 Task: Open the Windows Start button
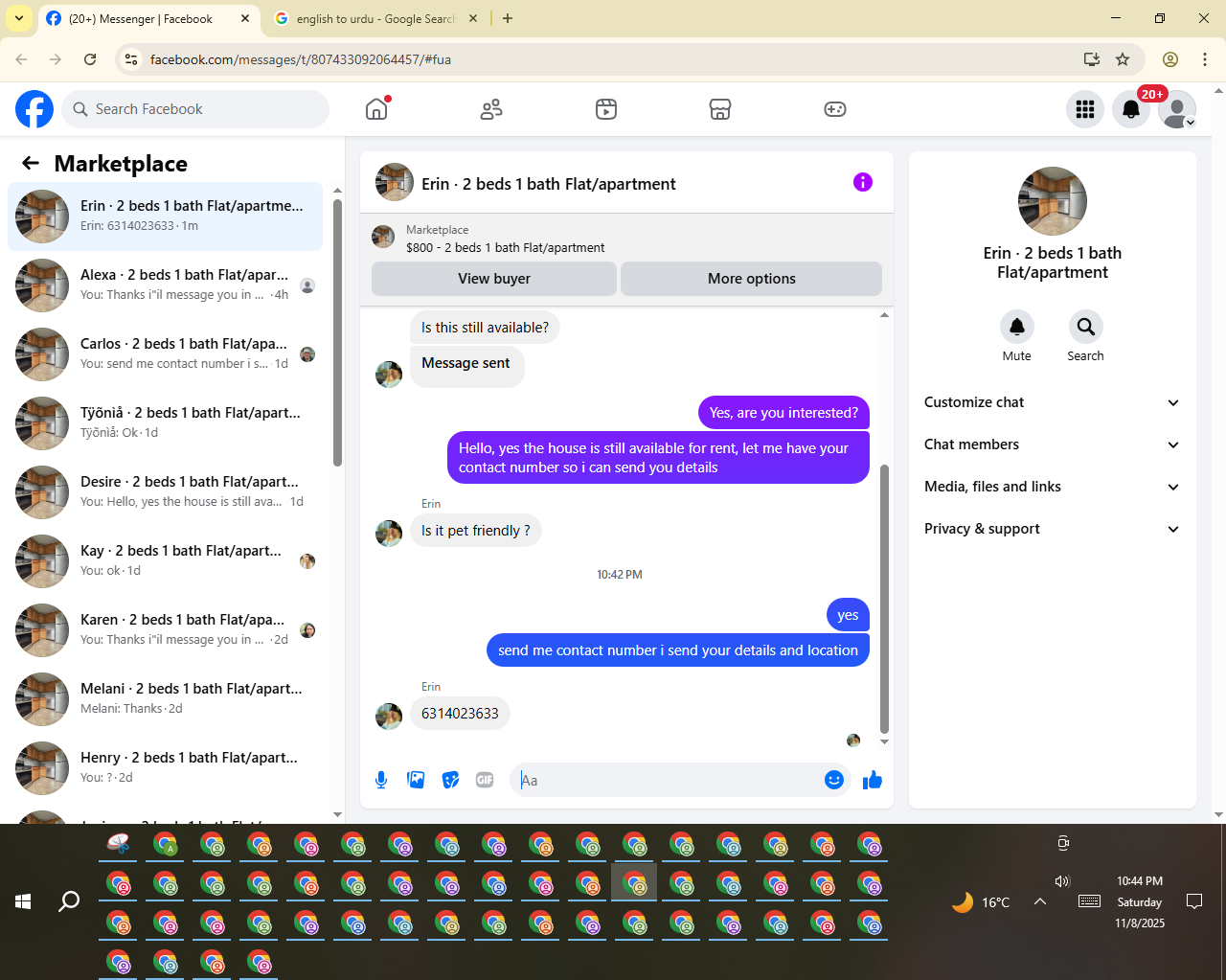(23, 901)
